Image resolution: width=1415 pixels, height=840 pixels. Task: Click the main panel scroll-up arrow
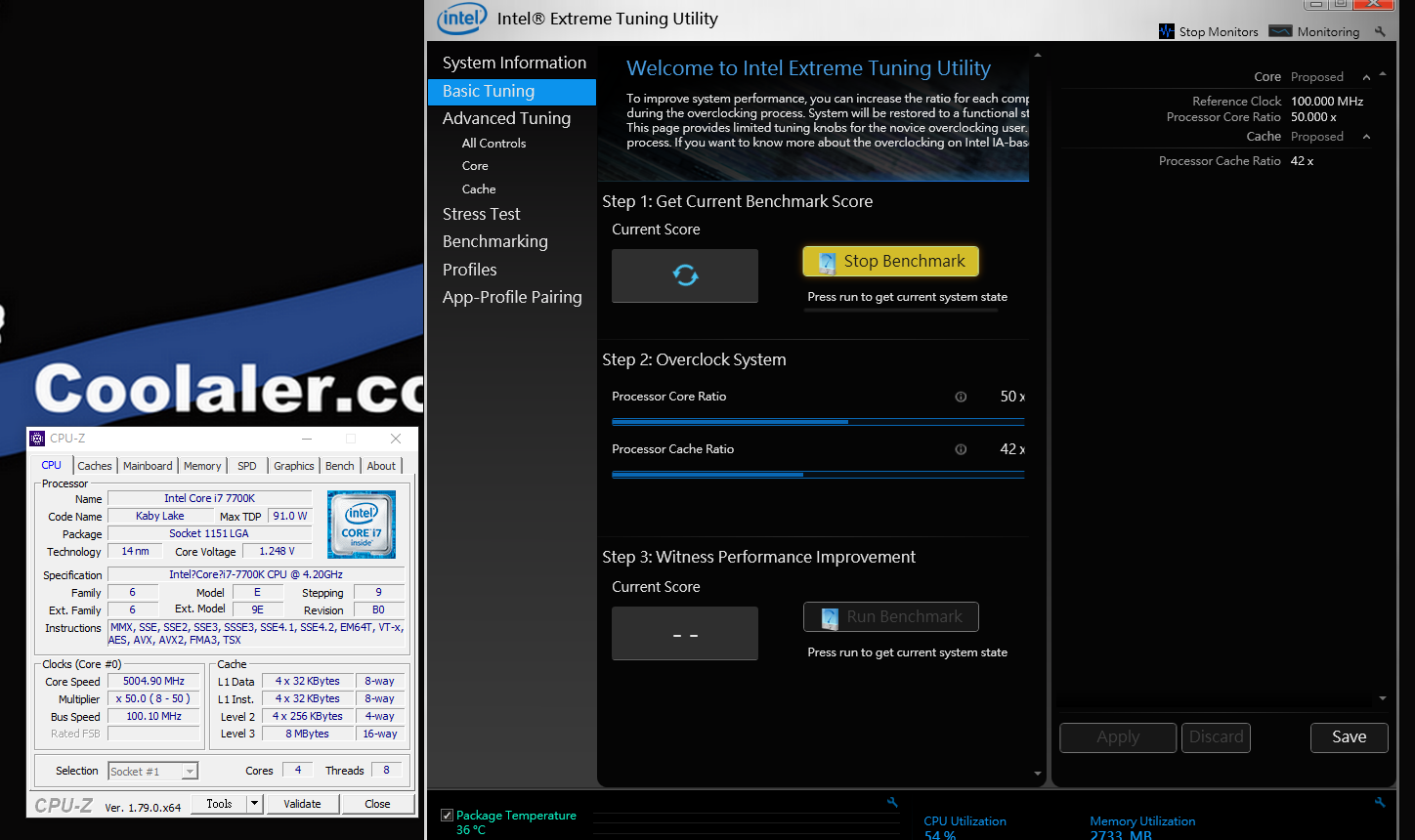coord(1038,56)
